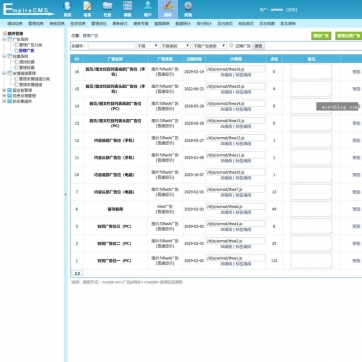Click ad name 内容头部广告位（电脑）
Viewport: 362px width, 362px height.
tap(114, 192)
